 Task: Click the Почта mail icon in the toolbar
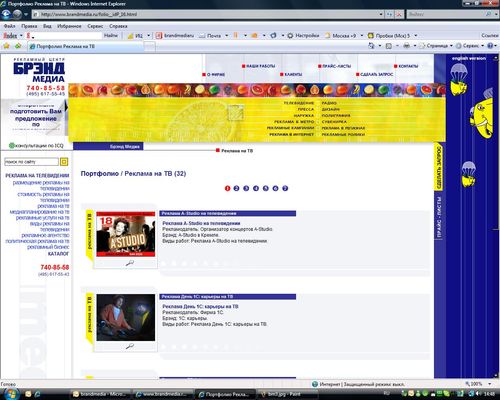pyautogui.click(x=202, y=36)
